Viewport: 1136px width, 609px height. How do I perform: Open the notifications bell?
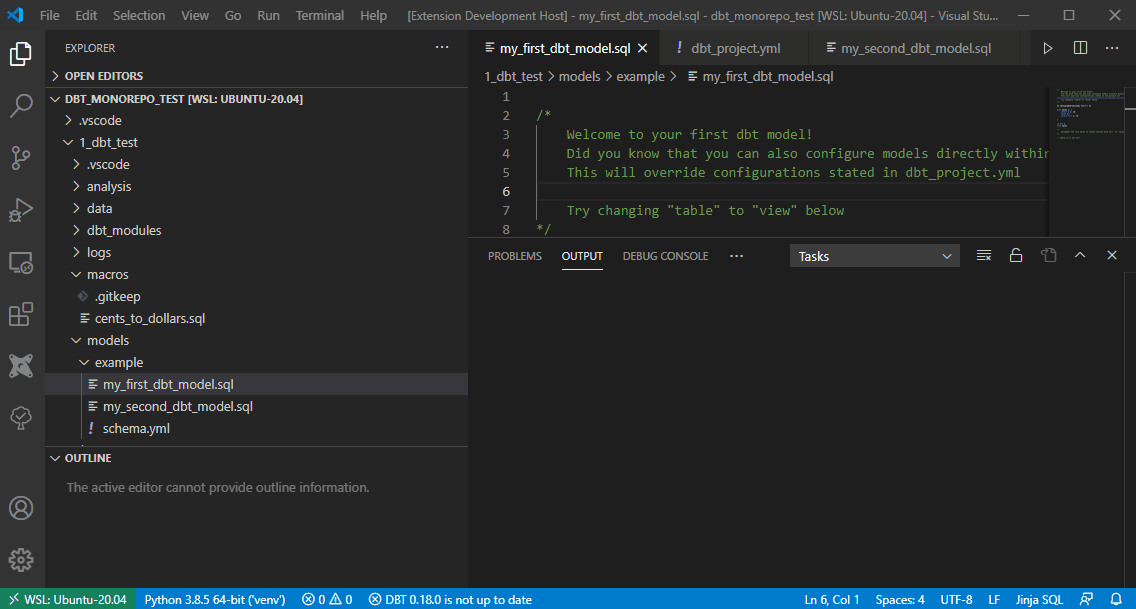tap(1116, 600)
